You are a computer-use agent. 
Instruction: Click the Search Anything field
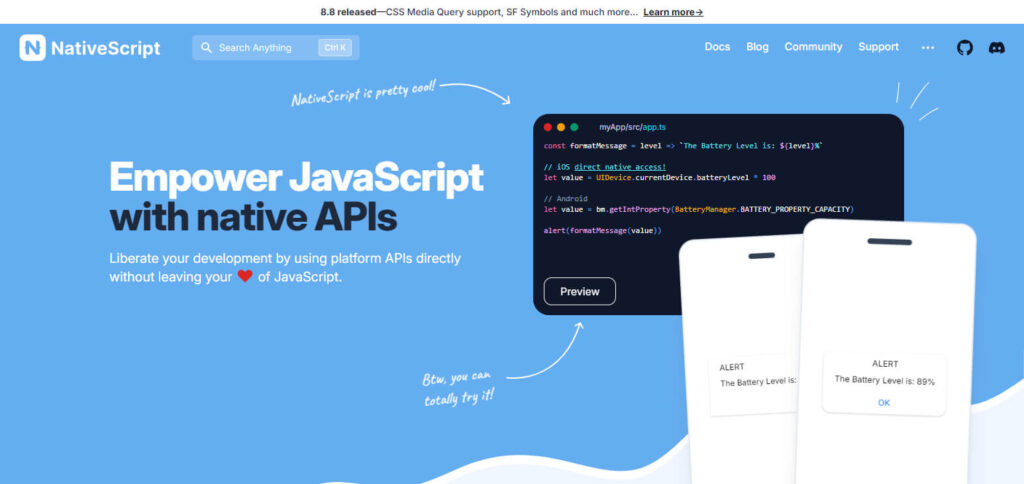[x=276, y=48]
